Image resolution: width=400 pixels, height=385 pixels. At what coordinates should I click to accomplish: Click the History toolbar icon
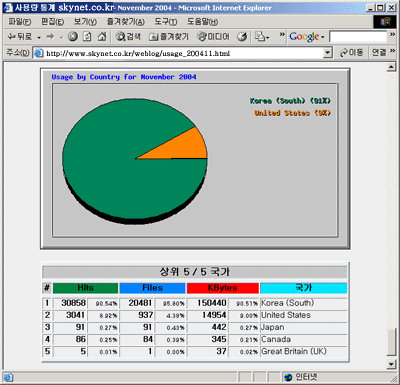(x=242, y=36)
